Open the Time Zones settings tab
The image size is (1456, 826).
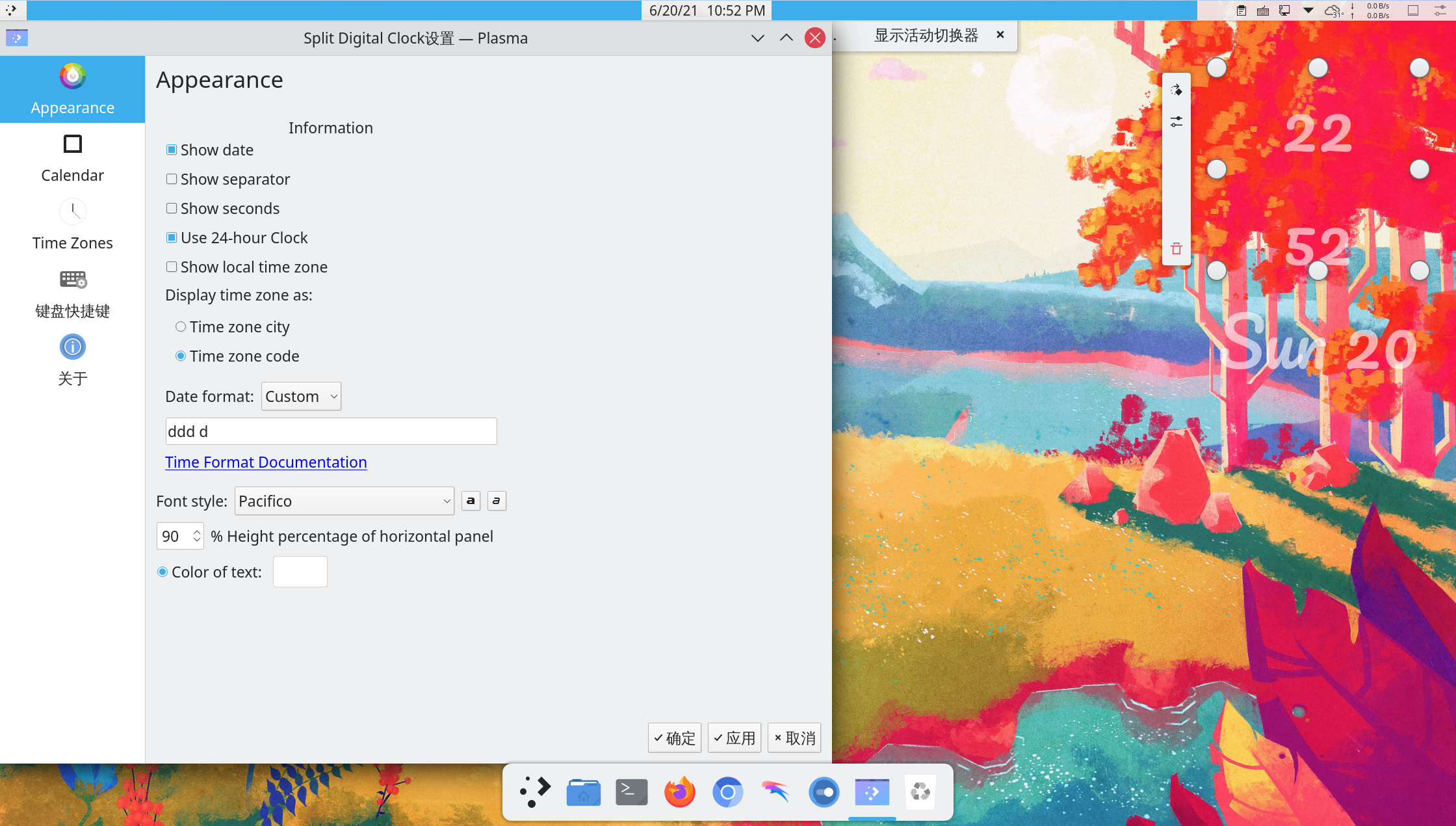point(72,224)
